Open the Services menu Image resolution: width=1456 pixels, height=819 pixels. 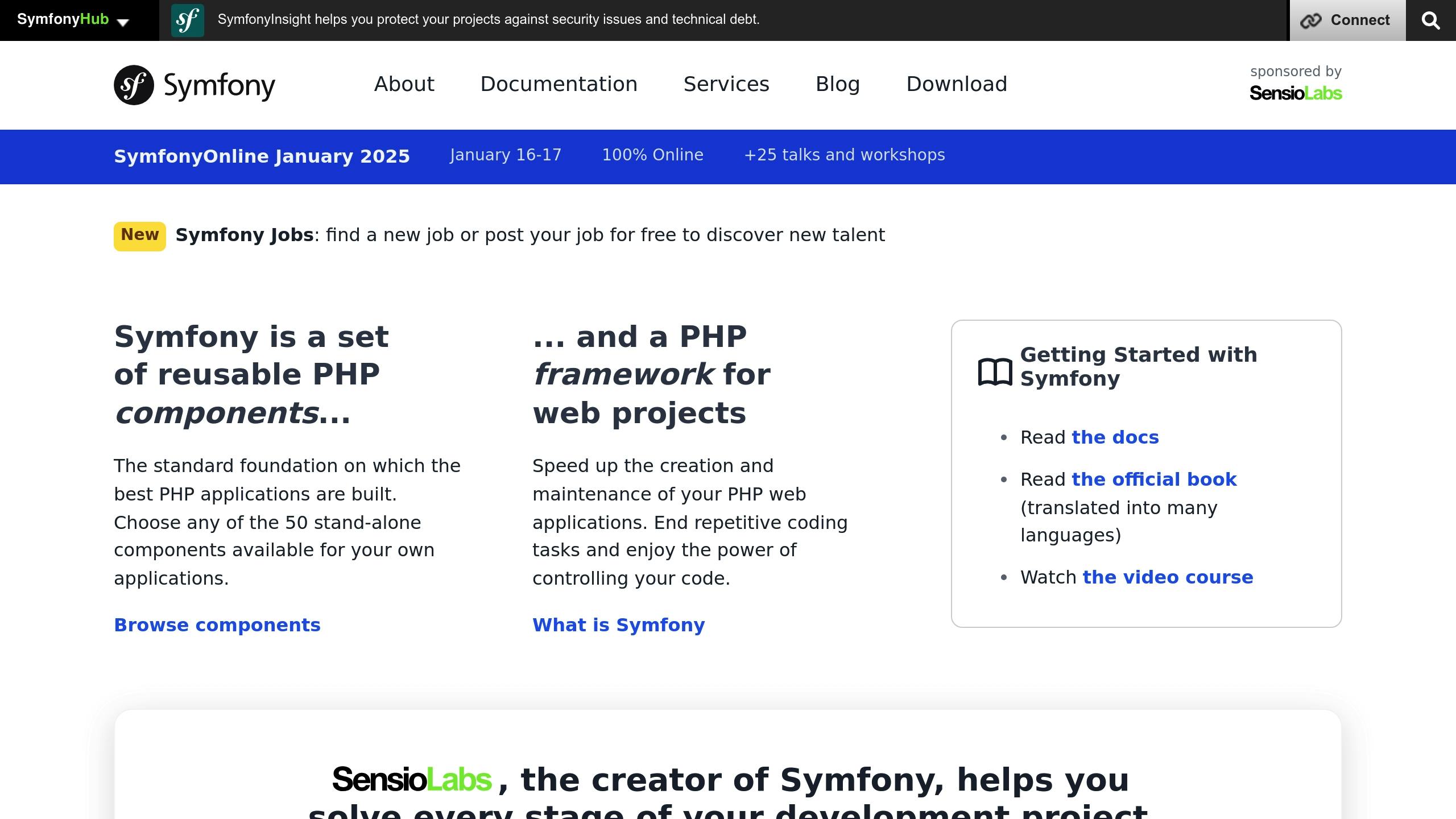coord(726,84)
